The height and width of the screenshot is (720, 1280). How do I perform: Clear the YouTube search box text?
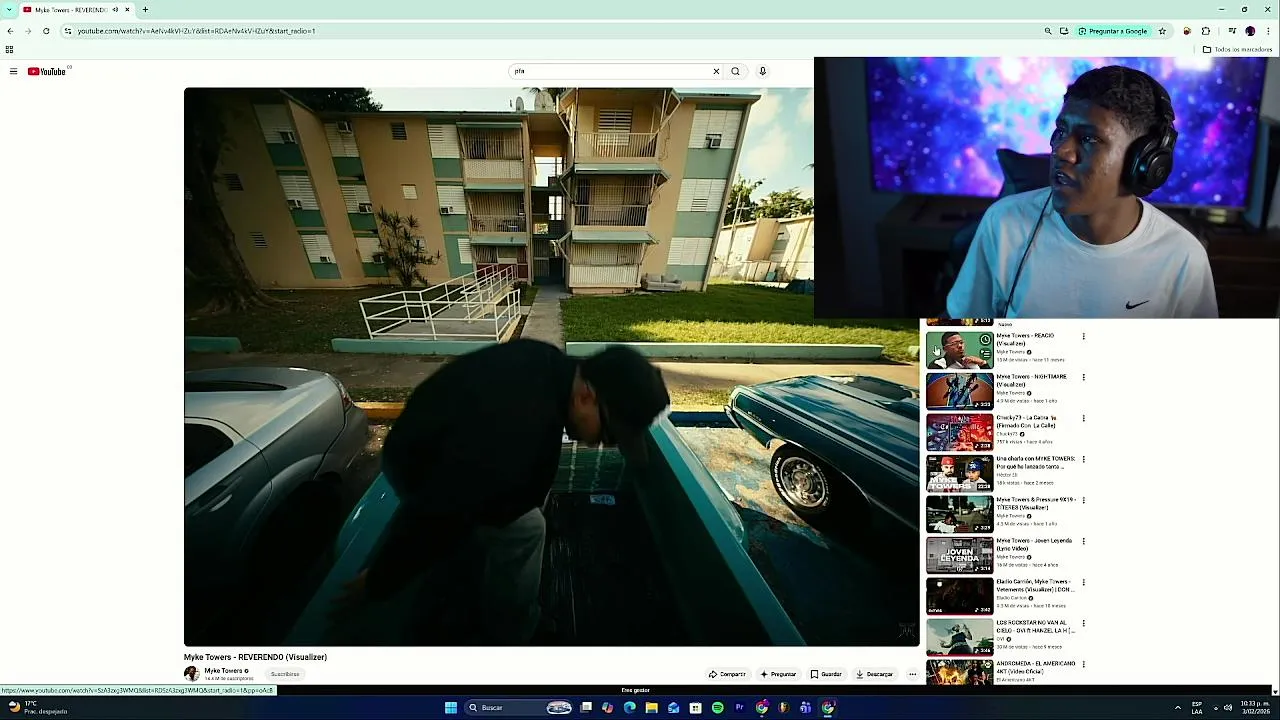tap(716, 71)
